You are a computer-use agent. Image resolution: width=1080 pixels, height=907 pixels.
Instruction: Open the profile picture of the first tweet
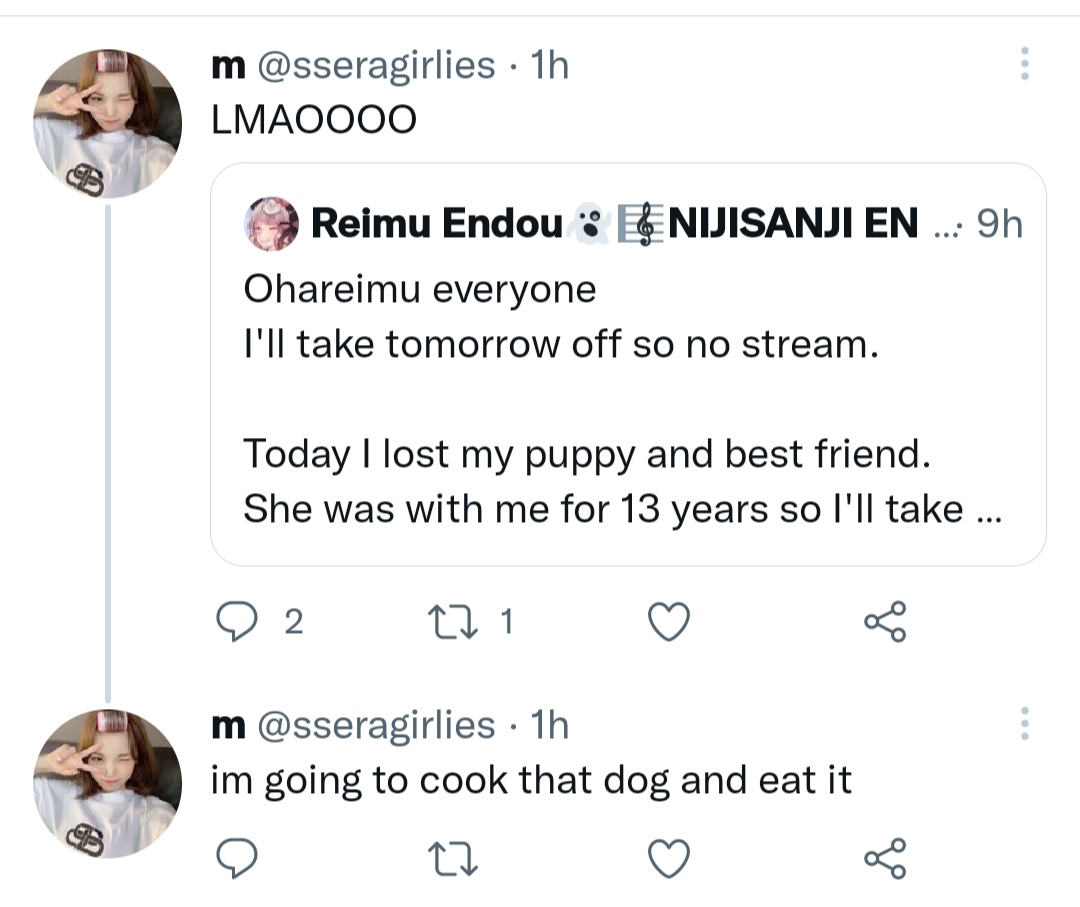108,122
